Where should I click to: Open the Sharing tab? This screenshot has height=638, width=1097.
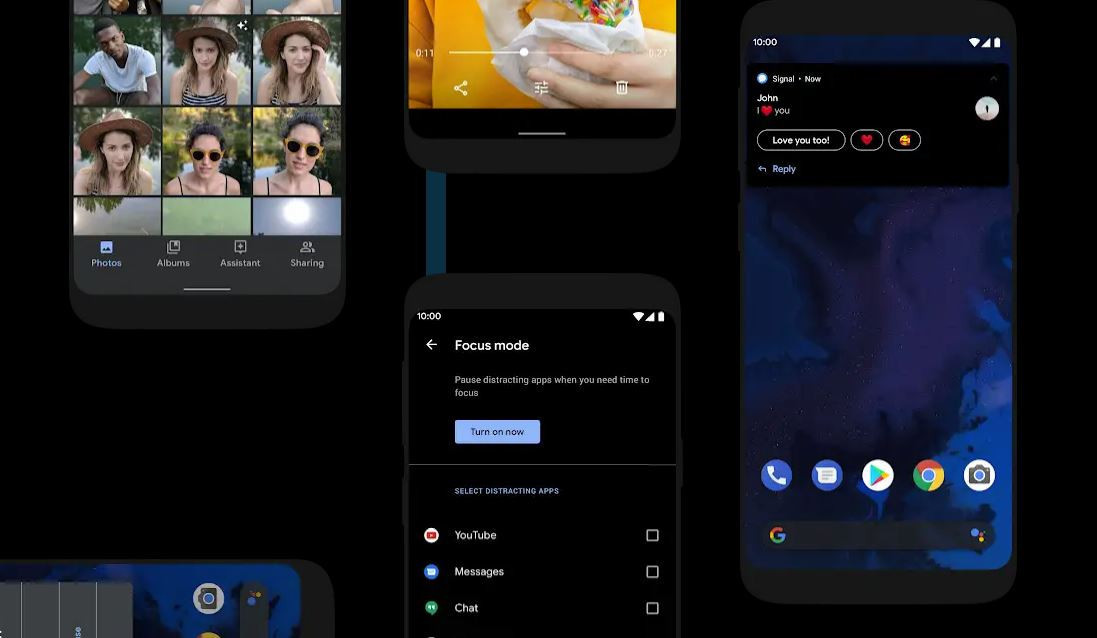tap(307, 254)
